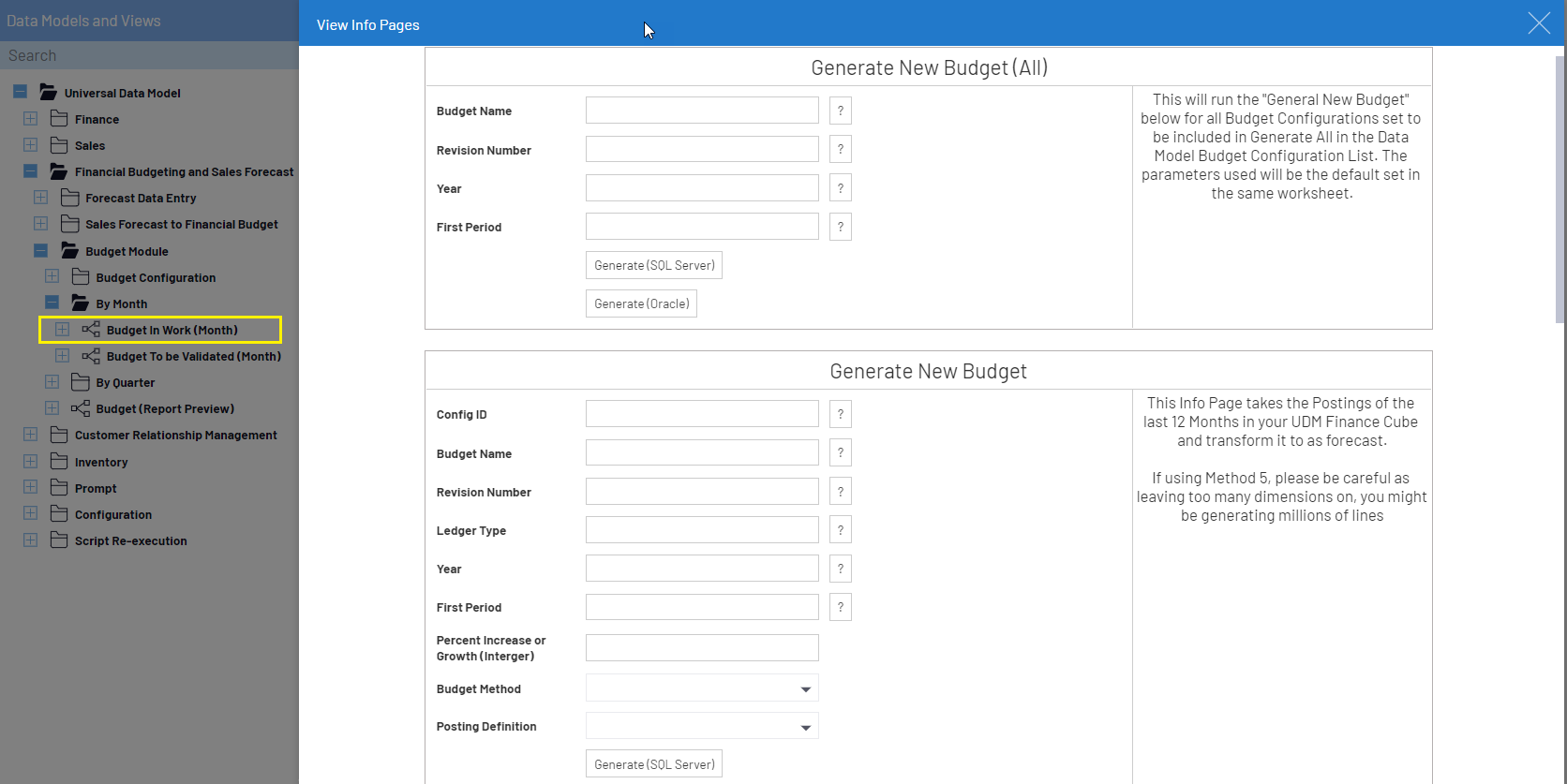Open the Posting Definition dropdown
Viewport: 1567px width, 784px height.
point(805,727)
